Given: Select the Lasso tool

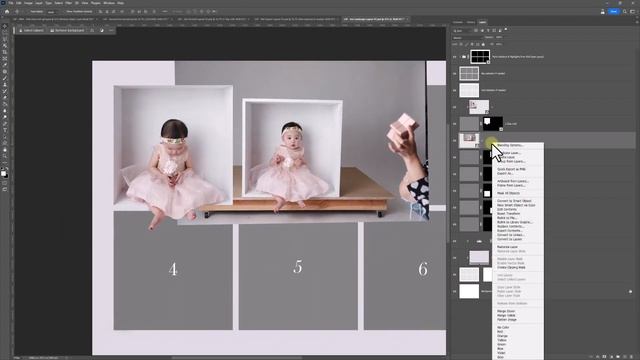Looking at the screenshot, I should [5, 40].
